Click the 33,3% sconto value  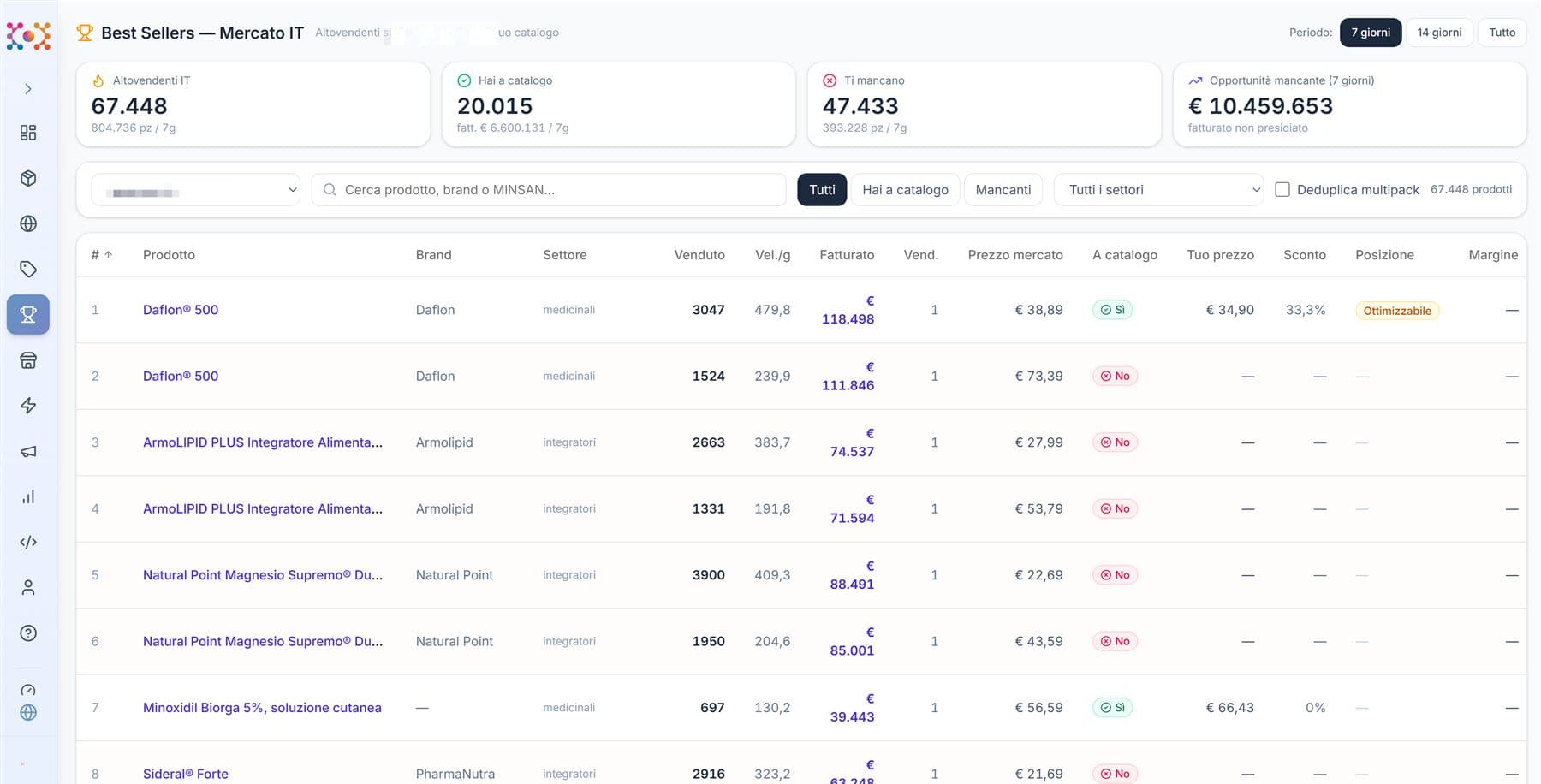[x=1306, y=310]
